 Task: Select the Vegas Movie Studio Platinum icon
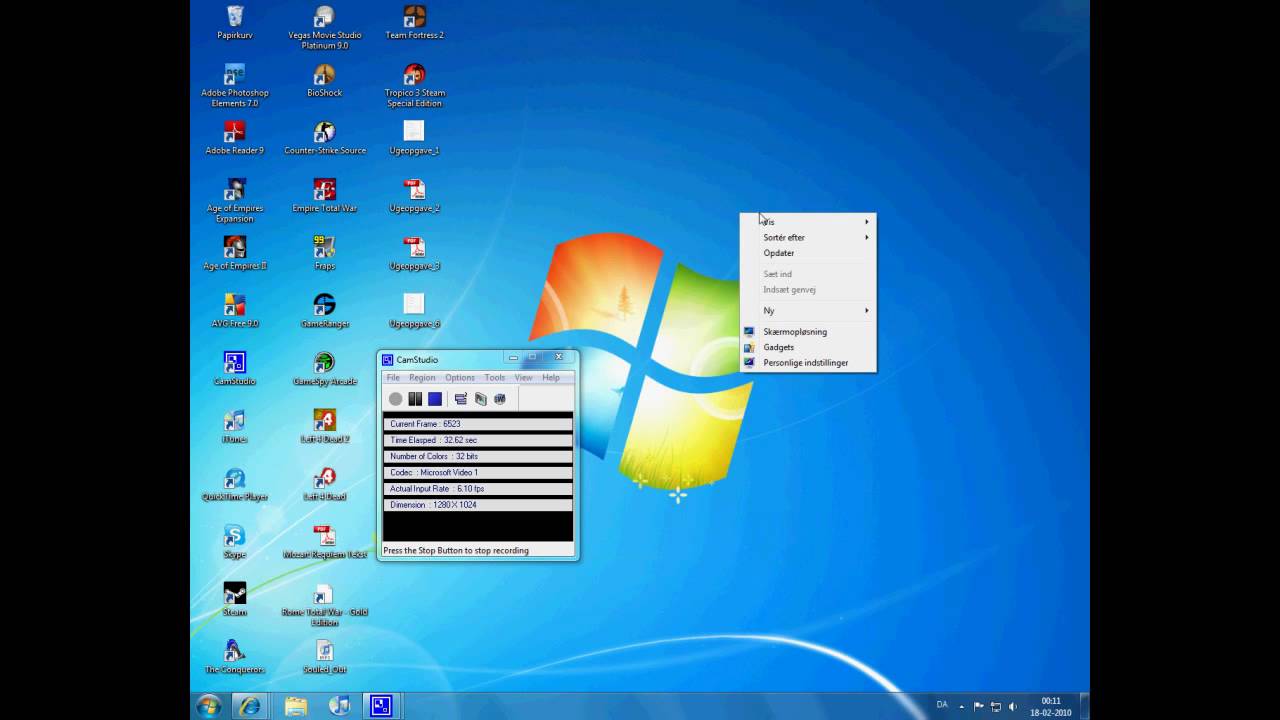324,27
